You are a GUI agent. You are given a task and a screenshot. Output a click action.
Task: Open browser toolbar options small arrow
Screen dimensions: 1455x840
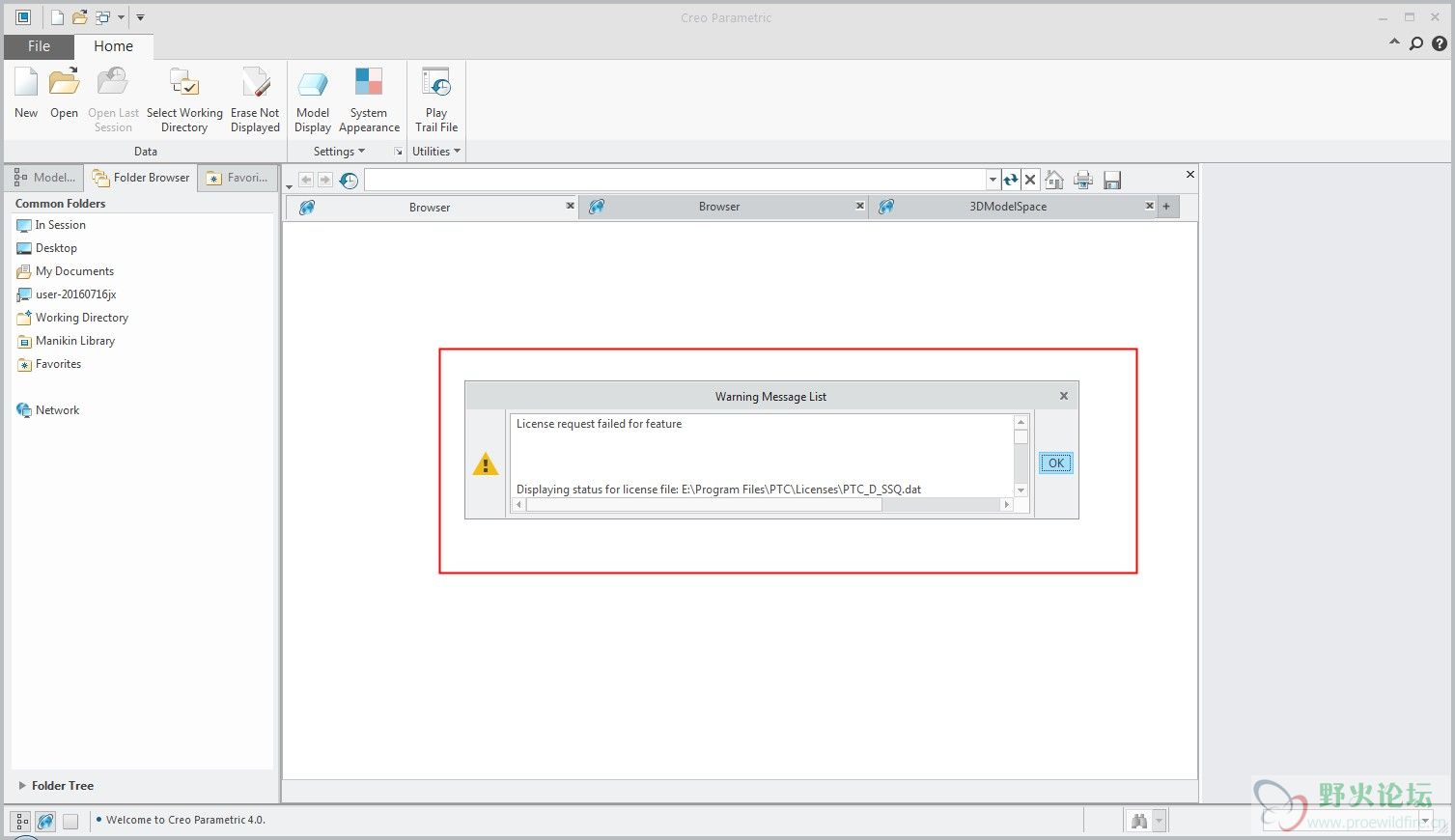289,186
